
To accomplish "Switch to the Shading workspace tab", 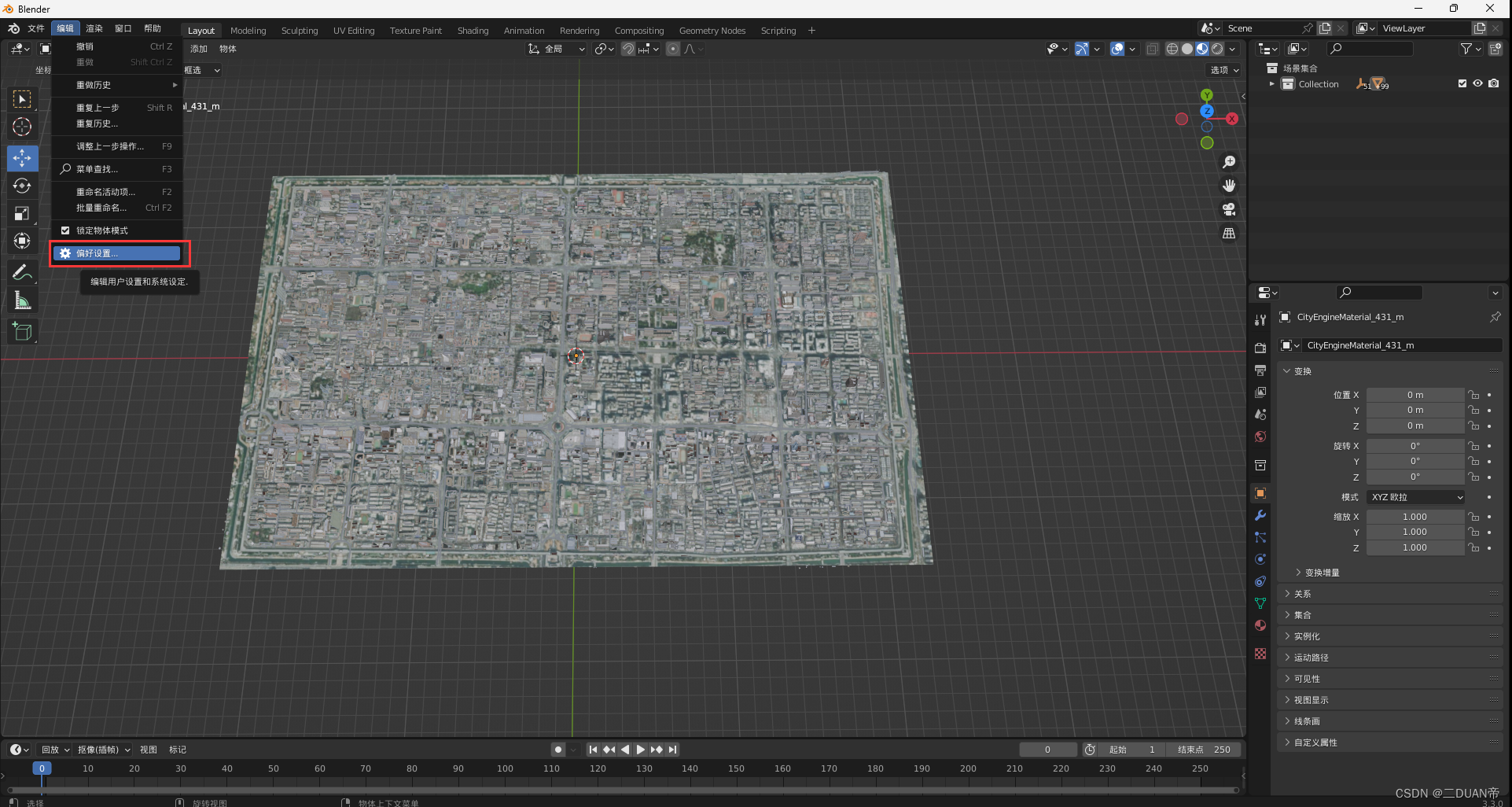I will tap(473, 31).
